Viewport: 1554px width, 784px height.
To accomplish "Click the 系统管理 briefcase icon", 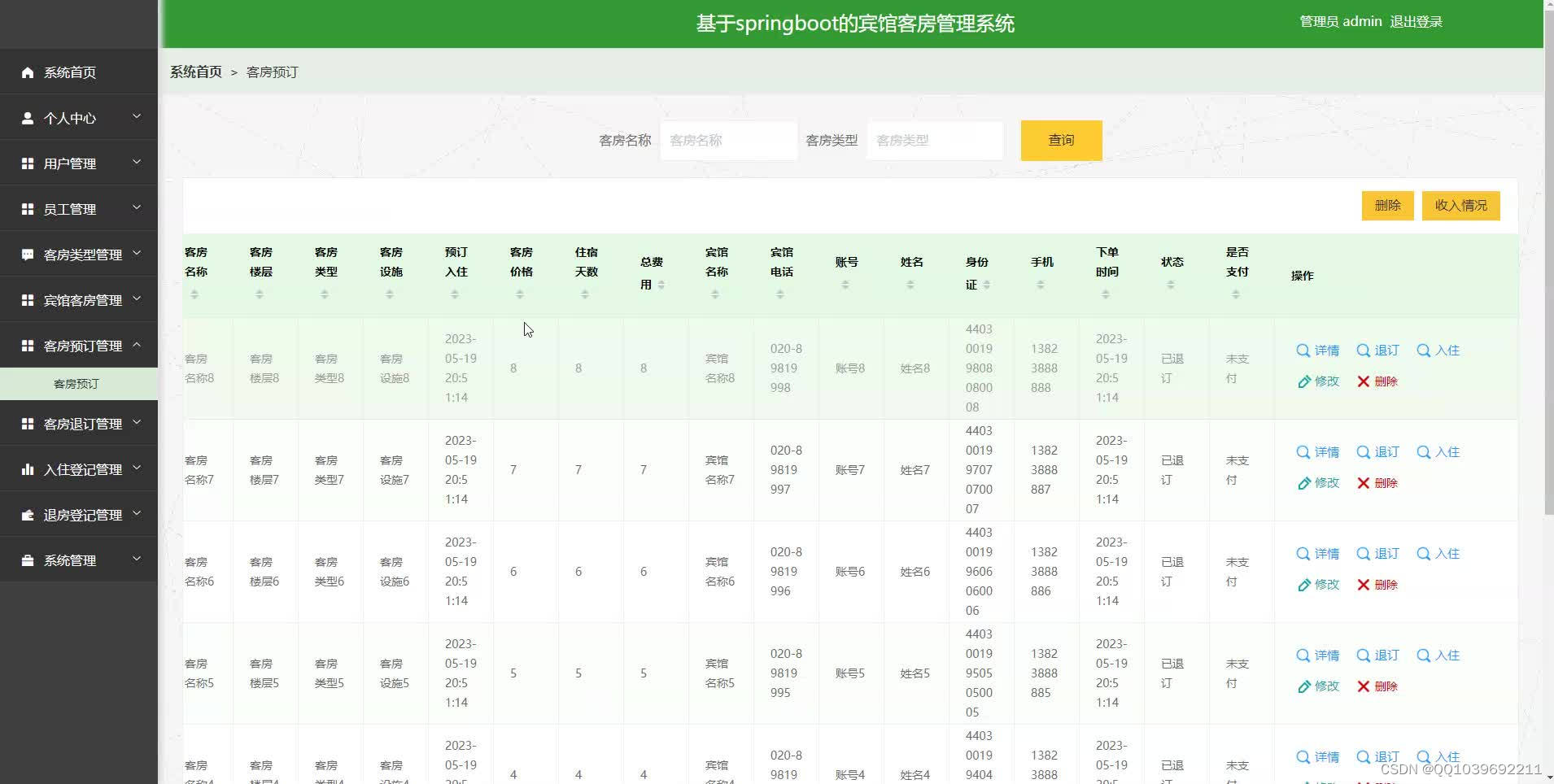I will (27, 560).
